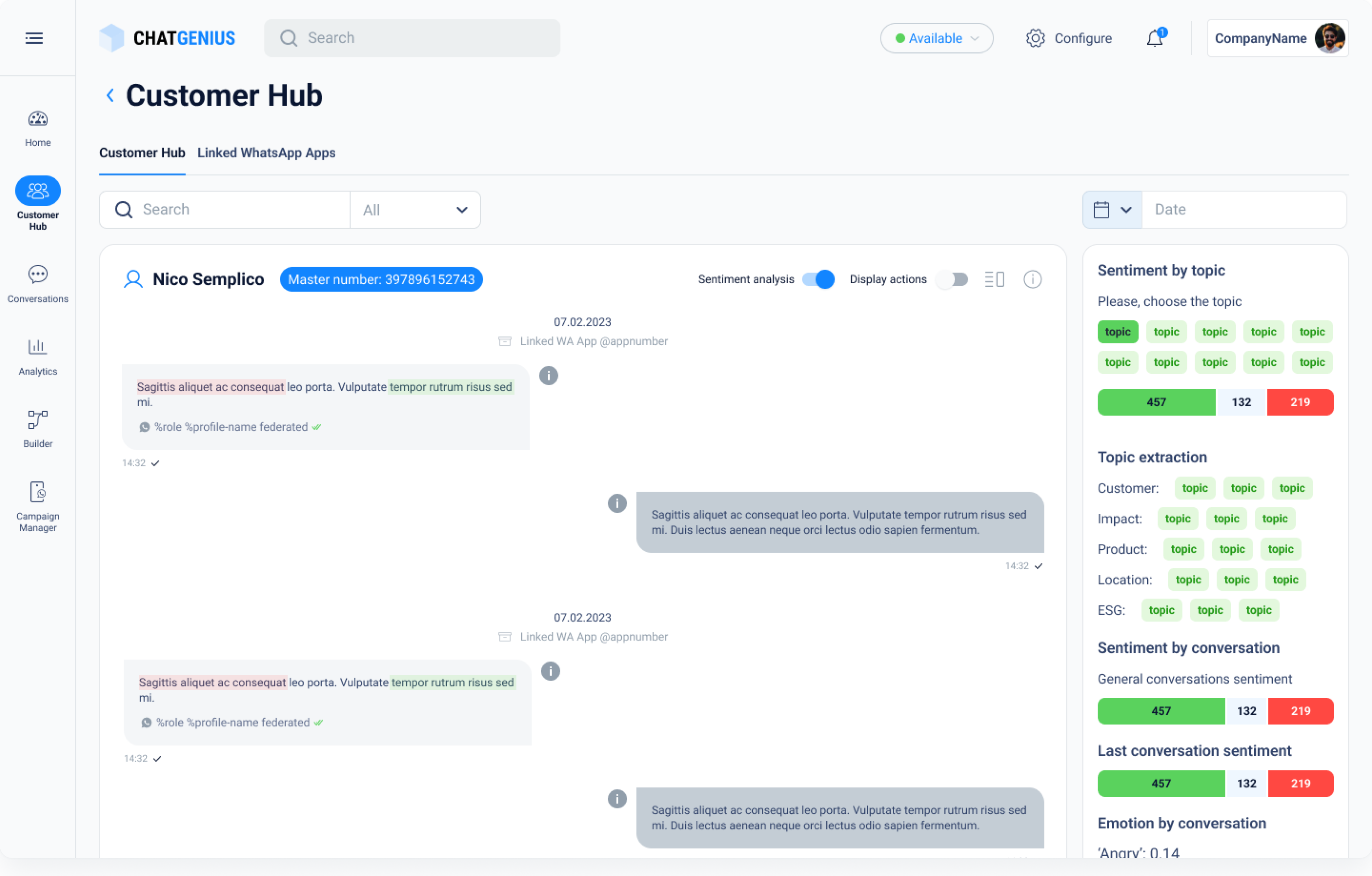This screenshot has height=876, width=1372.
Task: Click the Date input field
Action: pos(1243,210)
